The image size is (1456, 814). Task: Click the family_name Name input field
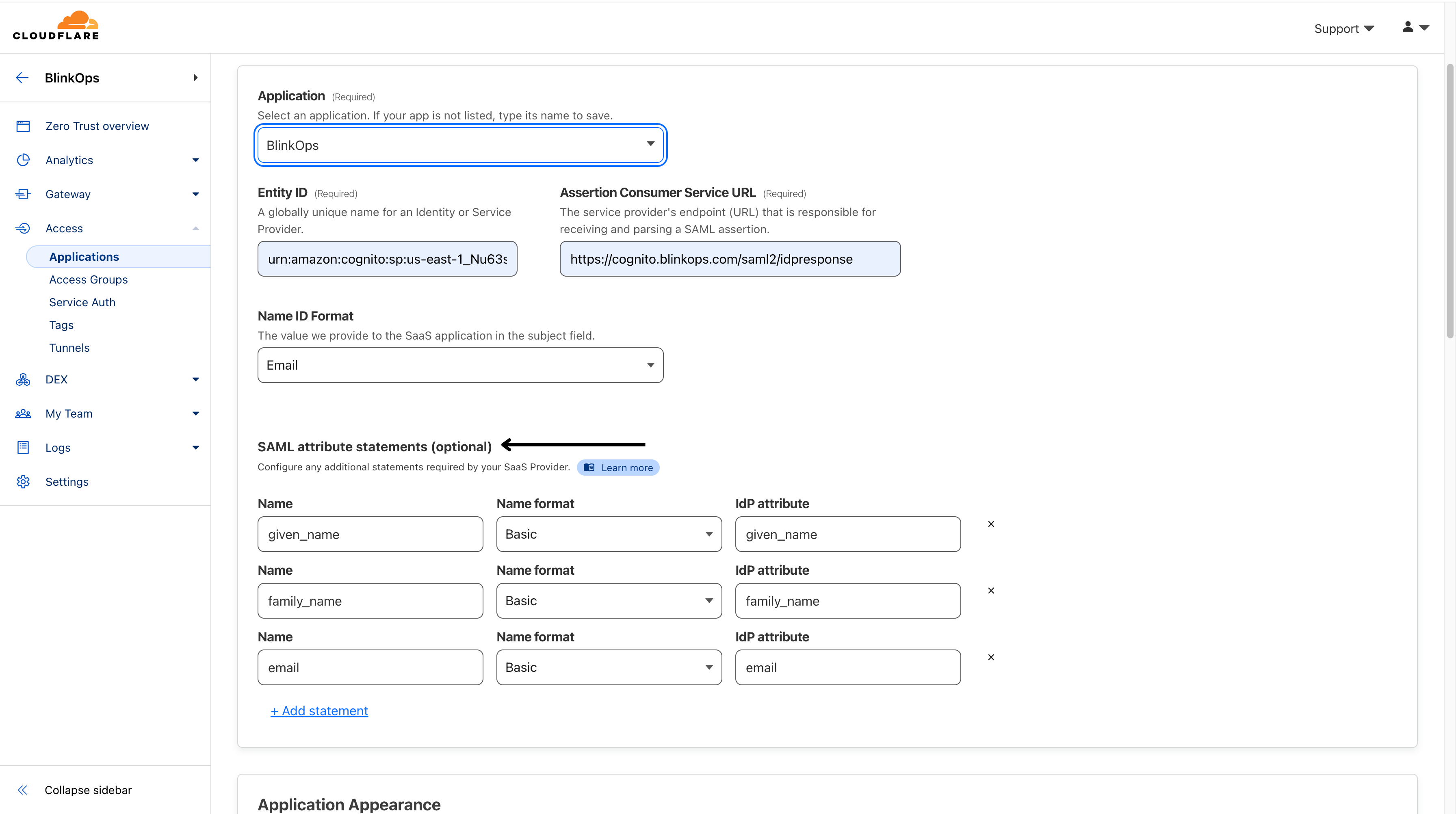pyautogui.click(x=370, y=601)
